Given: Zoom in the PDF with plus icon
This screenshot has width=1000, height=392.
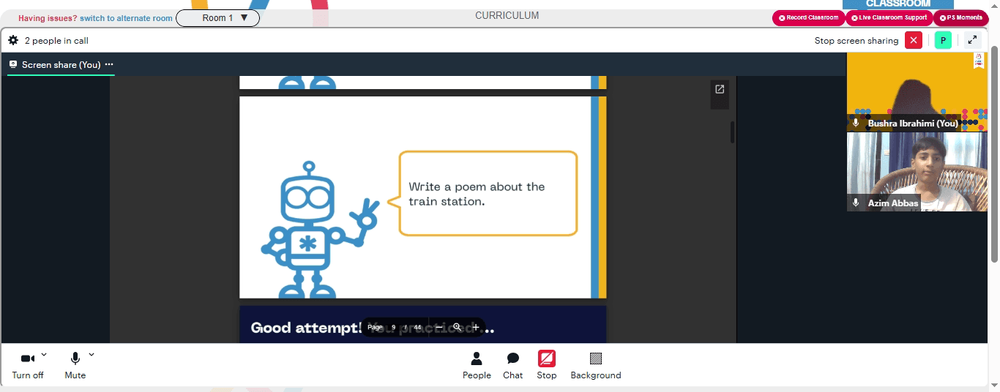Looking at the screenshot, I should [x=475, y=327].
